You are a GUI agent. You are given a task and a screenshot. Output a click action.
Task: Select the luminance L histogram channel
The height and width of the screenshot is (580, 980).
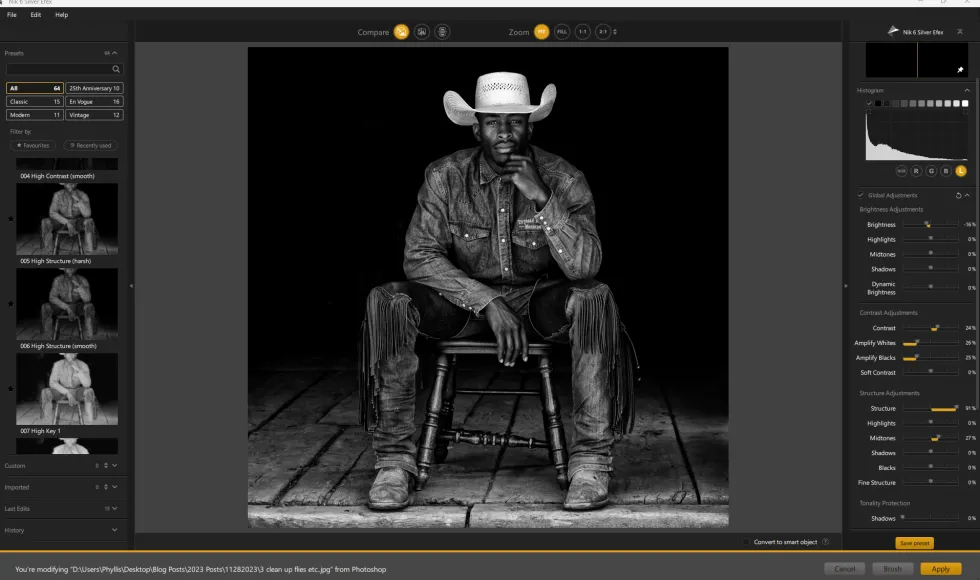[x=960, y=171]
